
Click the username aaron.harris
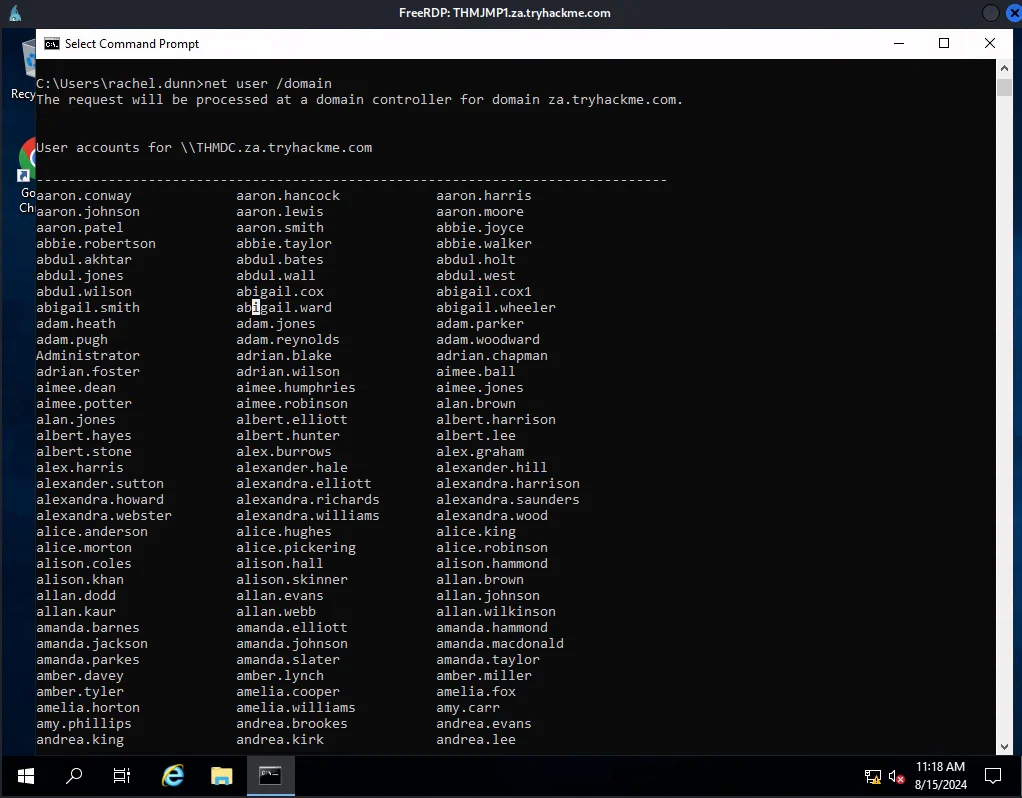click(484, 196)
